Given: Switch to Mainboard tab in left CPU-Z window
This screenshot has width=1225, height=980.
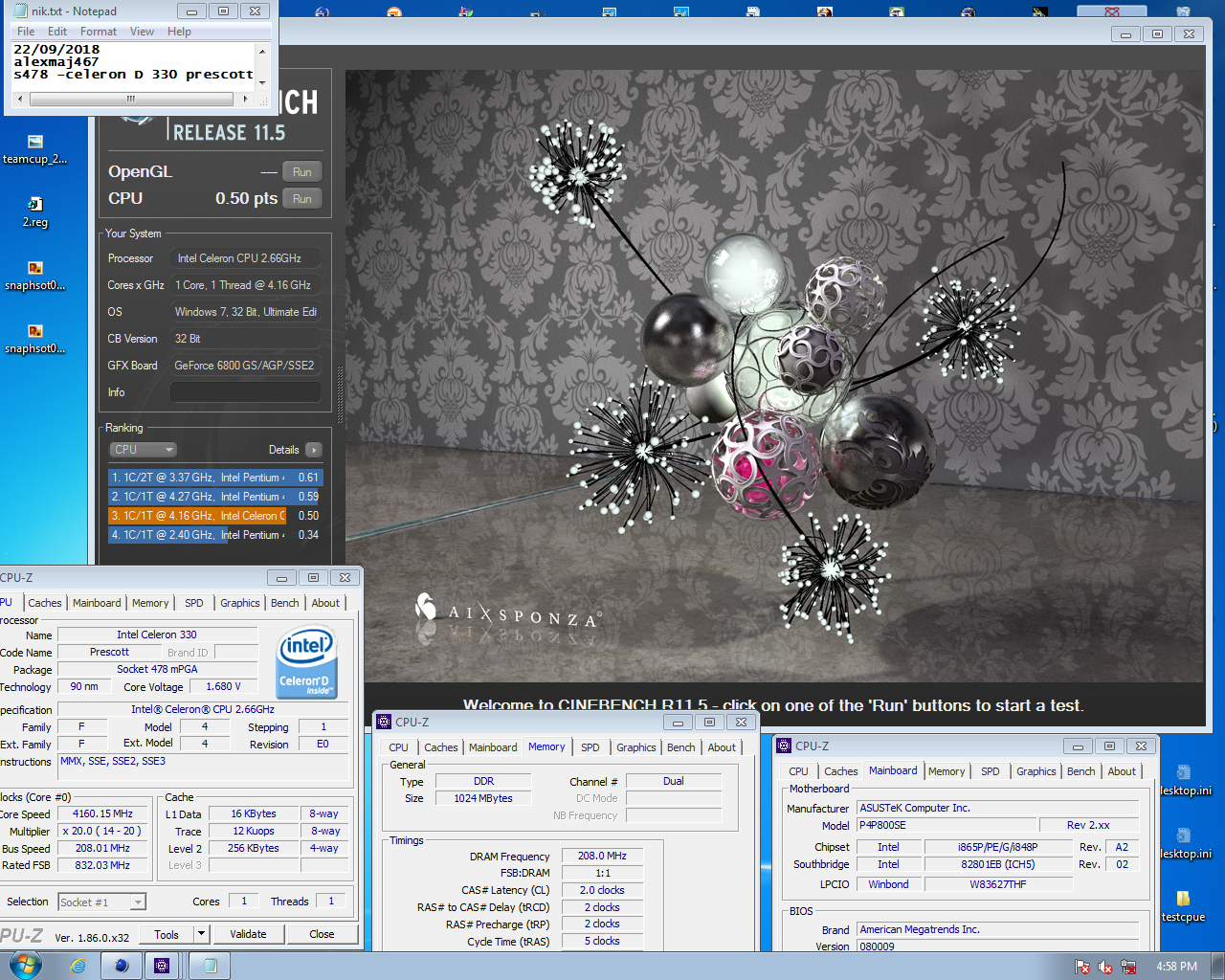Looking at the screenshot, I should pos(97,603).
